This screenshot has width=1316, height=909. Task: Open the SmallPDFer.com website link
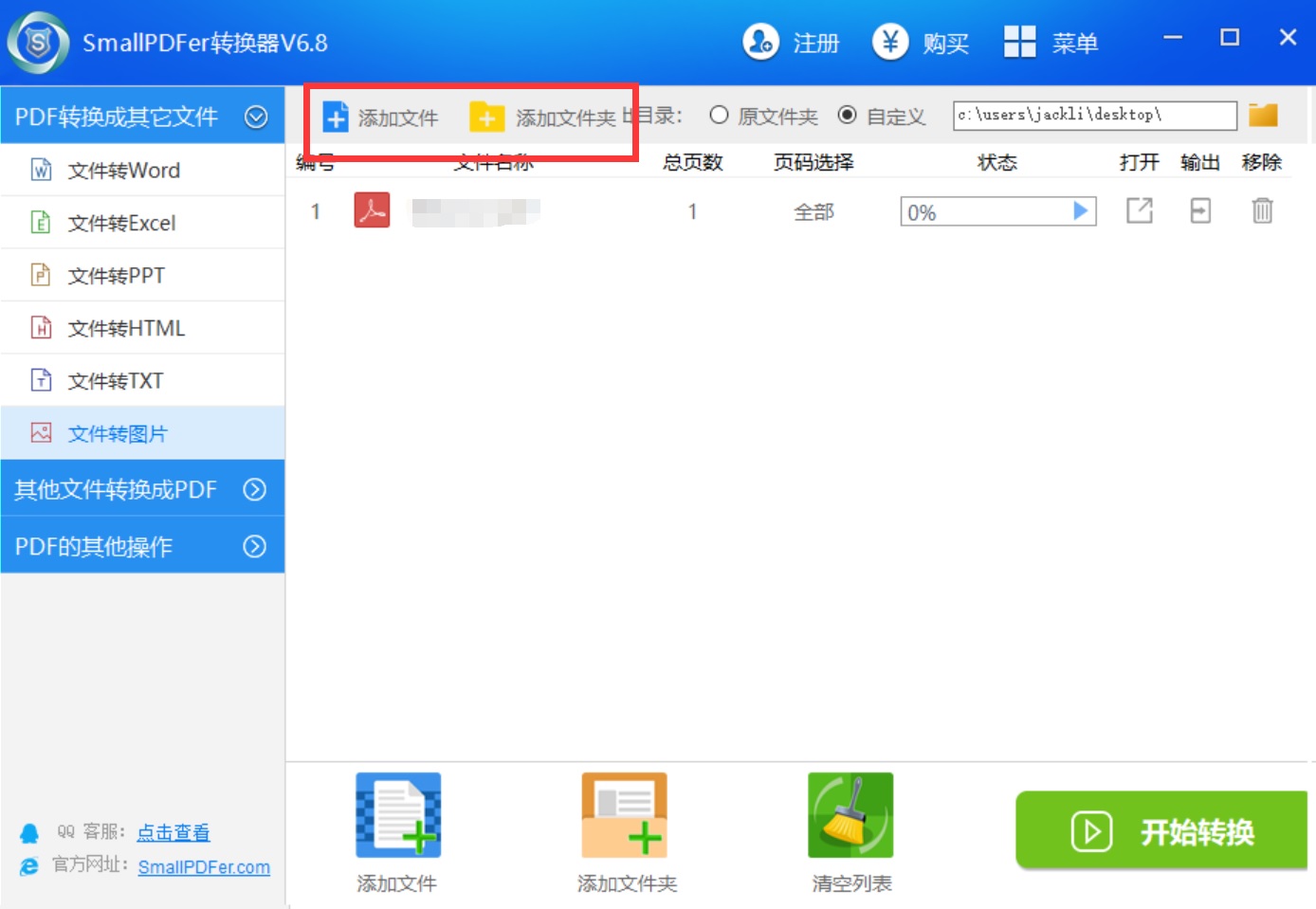click(x=204, y=867)
